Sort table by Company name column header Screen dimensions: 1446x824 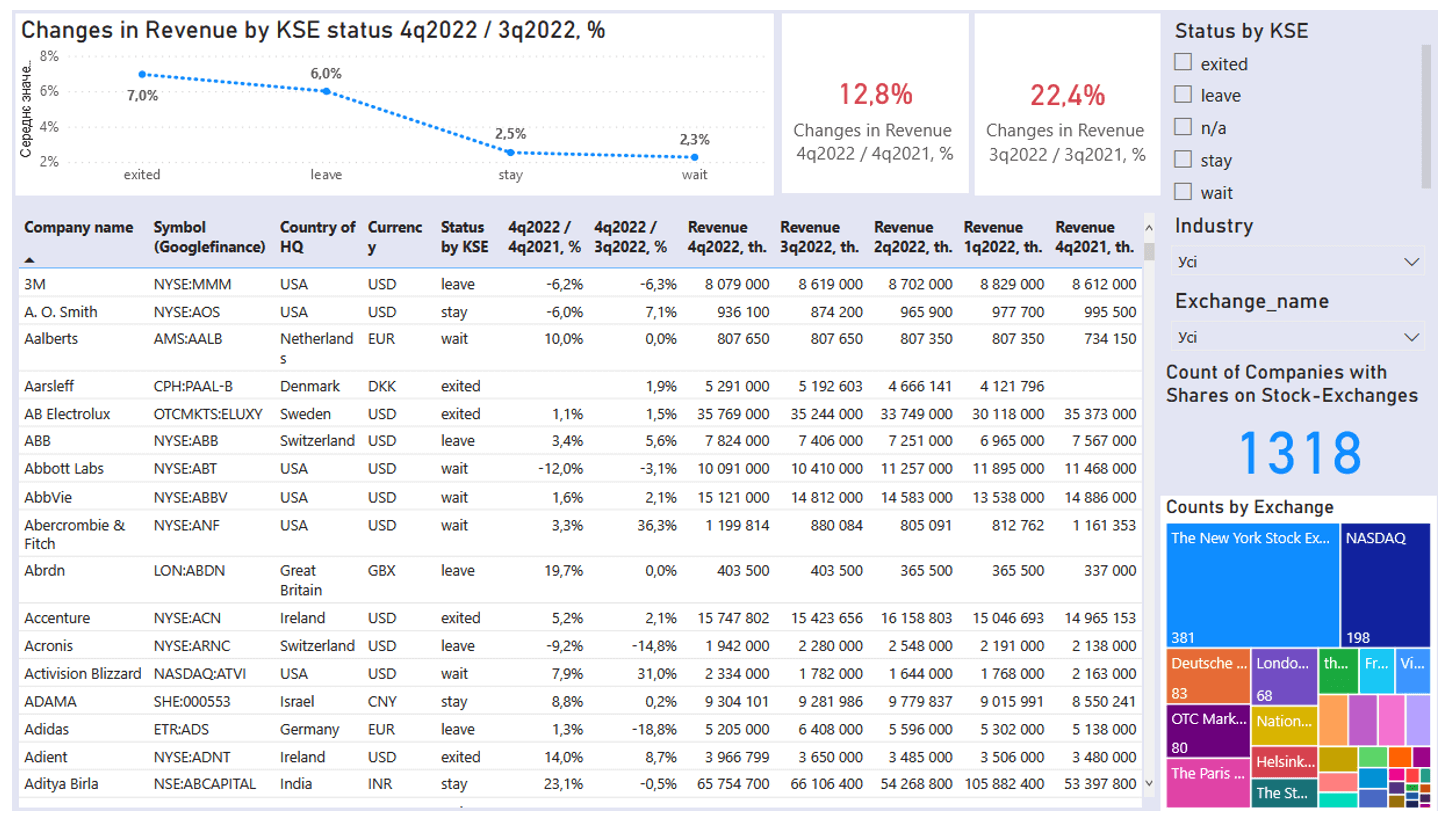coord(78,227)
